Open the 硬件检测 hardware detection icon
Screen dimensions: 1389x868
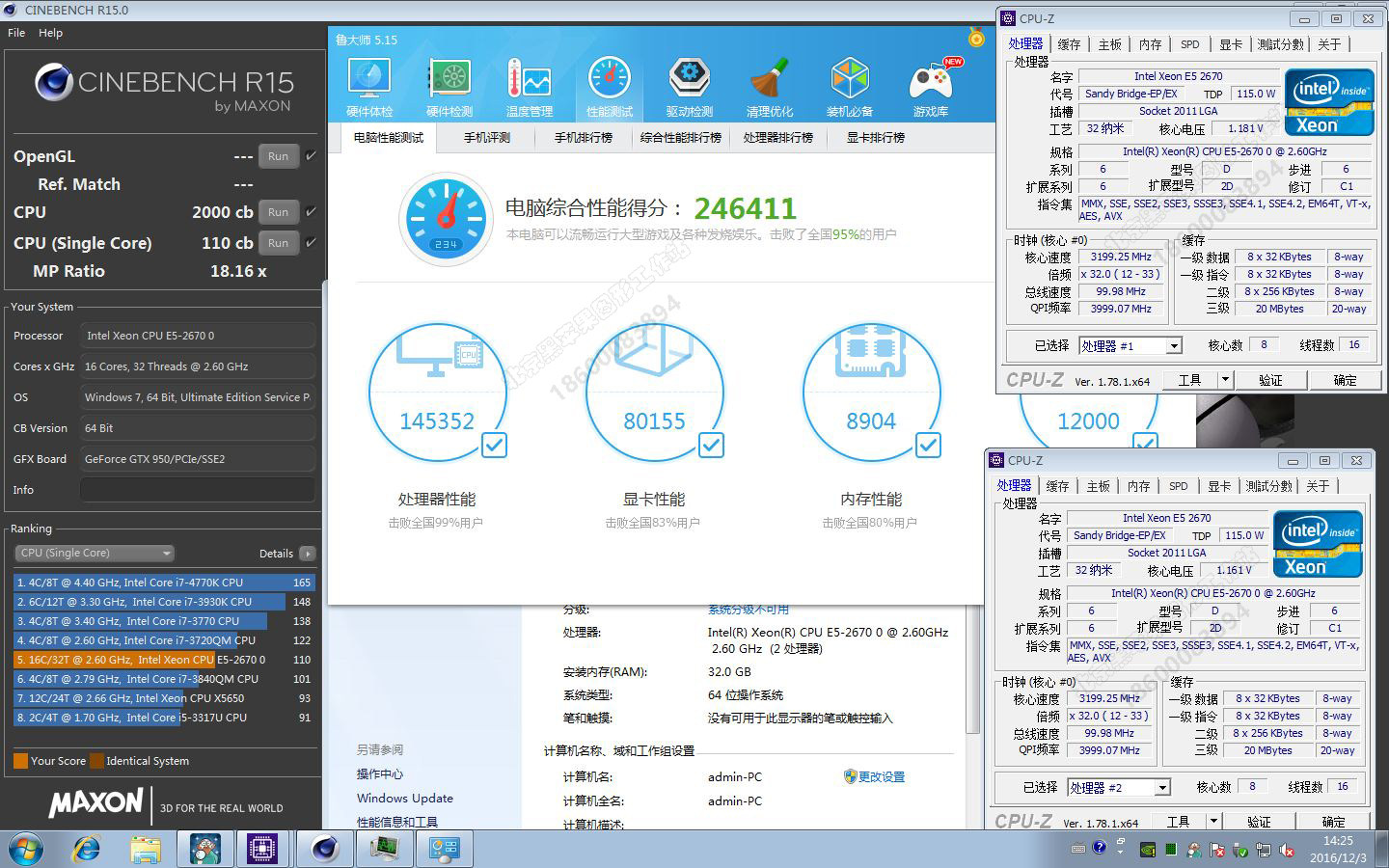point(449,88)
